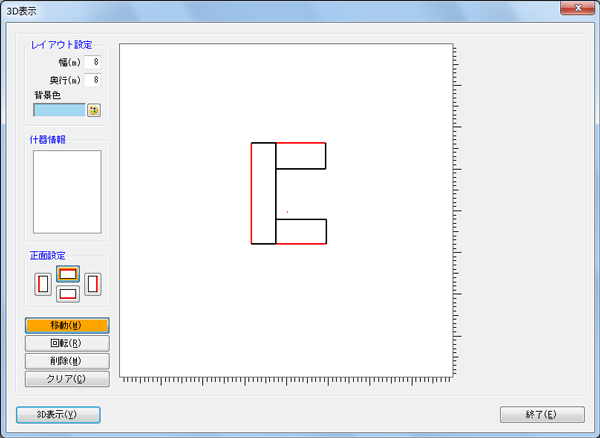The height and width of the screenshot is (438, 600).
Task: Open the 3D表示(V) view button
Action: coord(58,415)
